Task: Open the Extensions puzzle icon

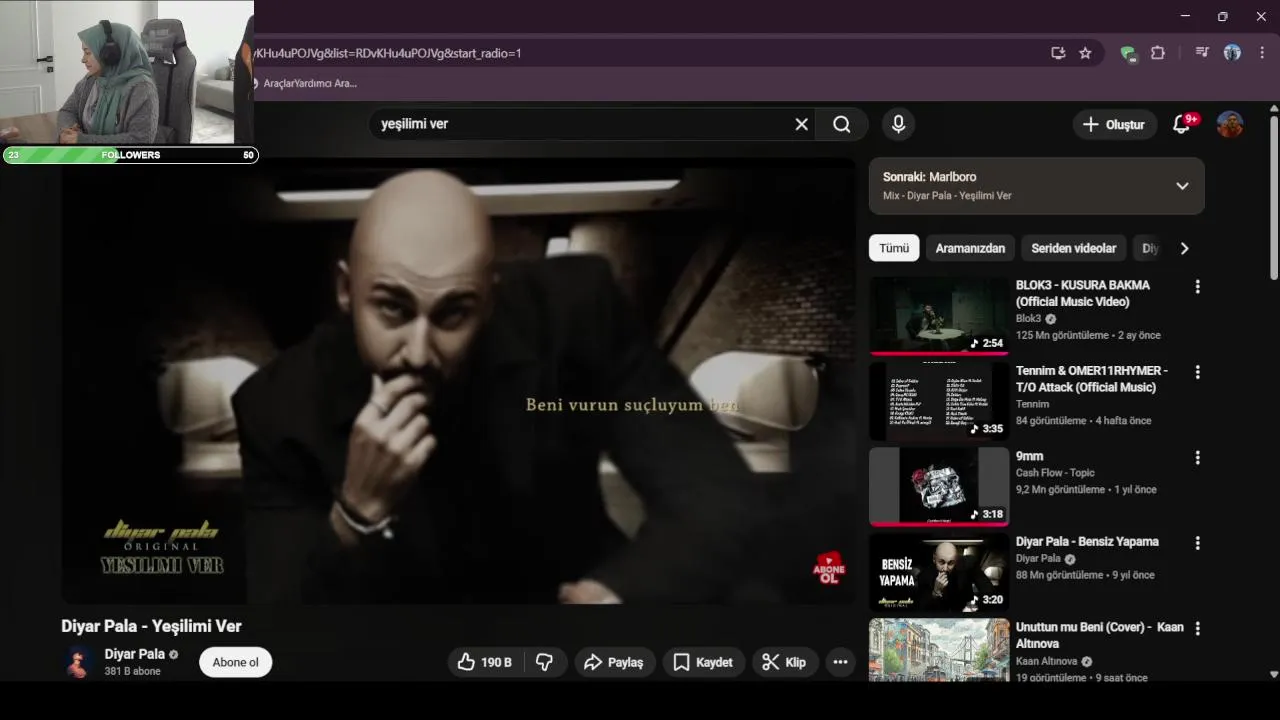Action: pos(1158,53)
